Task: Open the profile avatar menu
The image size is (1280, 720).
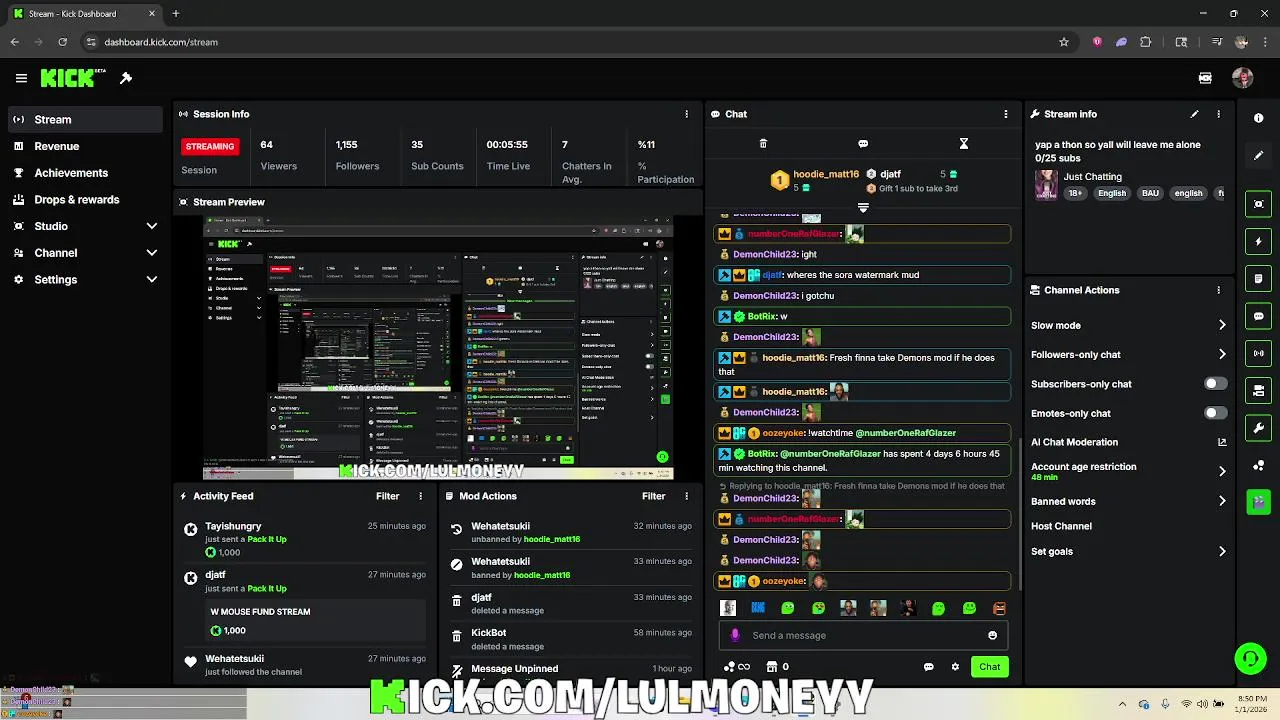Action: click(1243, 78)
